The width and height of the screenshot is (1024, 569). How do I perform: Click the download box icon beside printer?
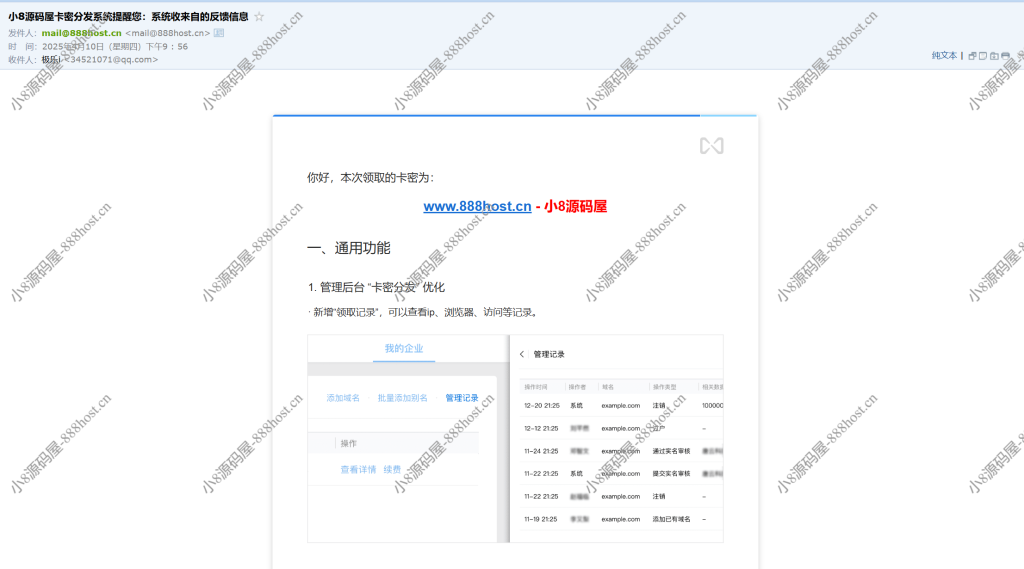994,56
